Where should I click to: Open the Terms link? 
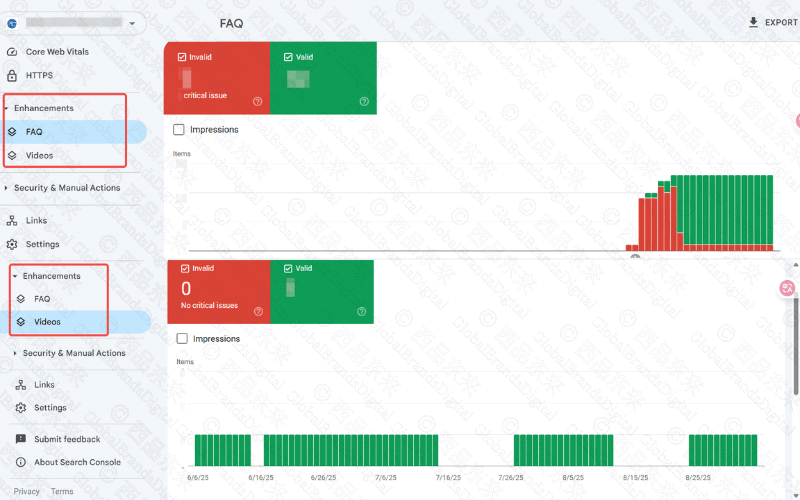[62, 491]
